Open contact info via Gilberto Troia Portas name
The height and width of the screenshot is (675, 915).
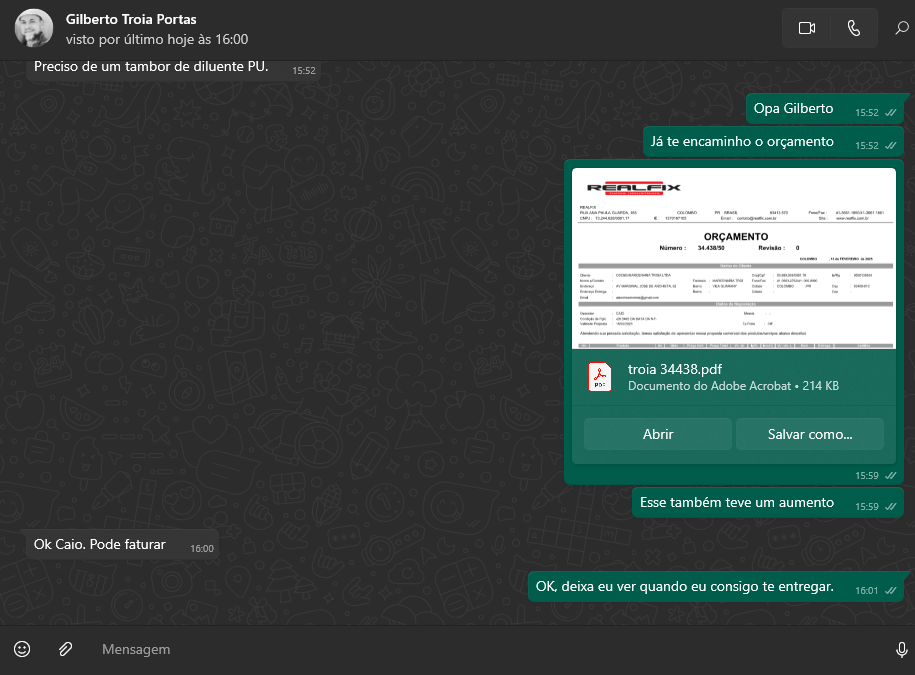[131, 19]
